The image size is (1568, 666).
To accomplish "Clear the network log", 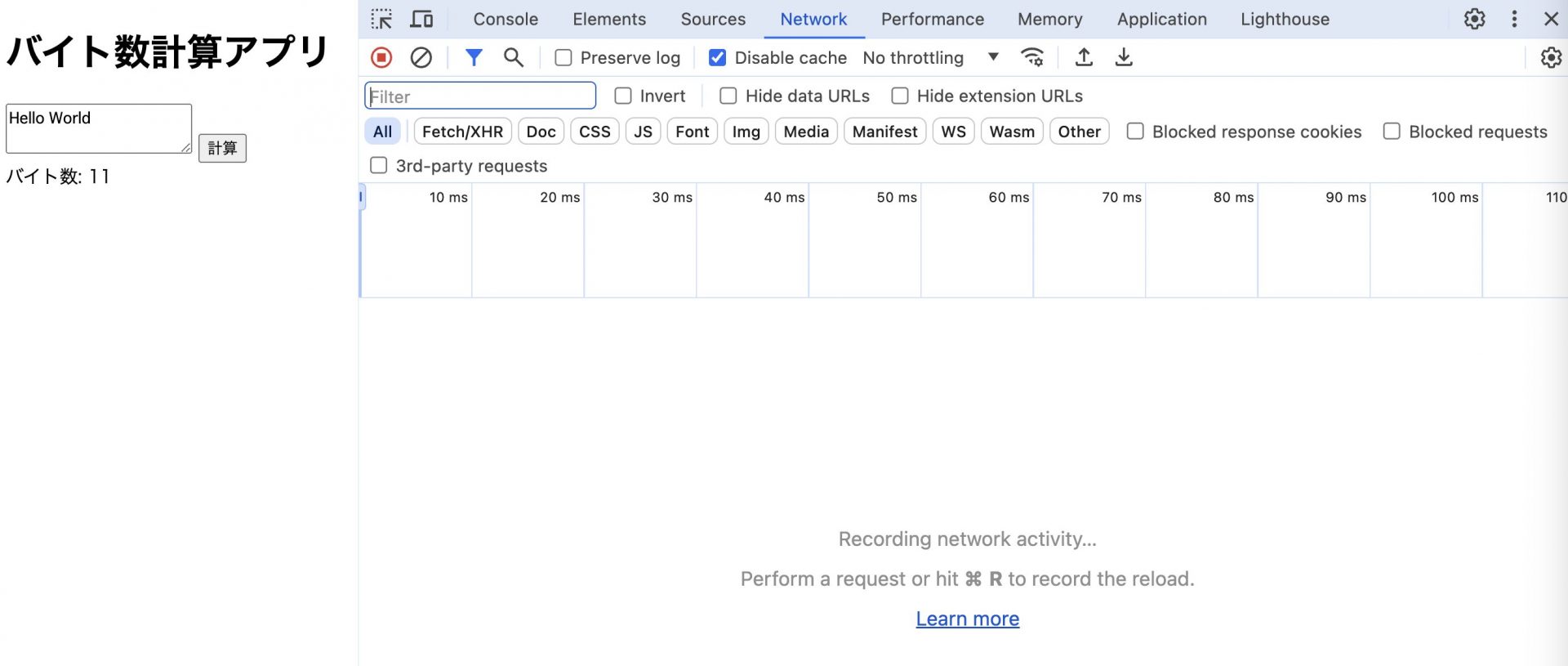I will click(x=421, y=57).
